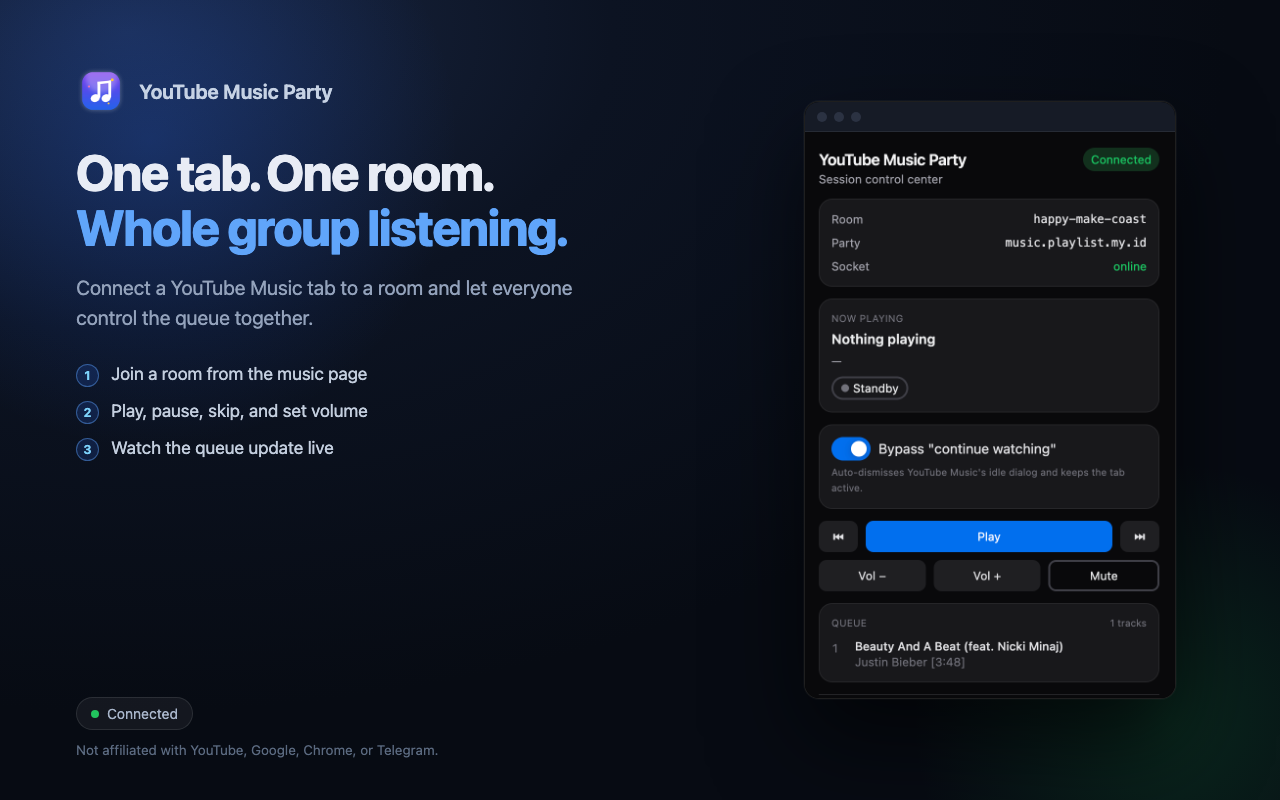Raise volume with Vol + button
Screen dimensions: 1280x800
(987, 576)
